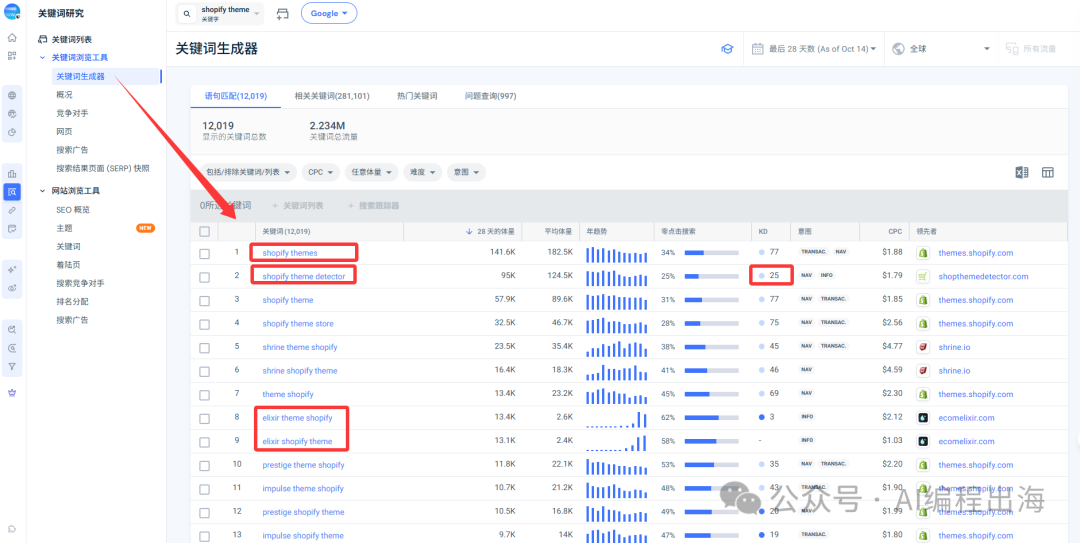The height and width of the screenshot is (543, 1080).
Task: Open the ecomelixir.com link in row 9
Action: [966, 441]
